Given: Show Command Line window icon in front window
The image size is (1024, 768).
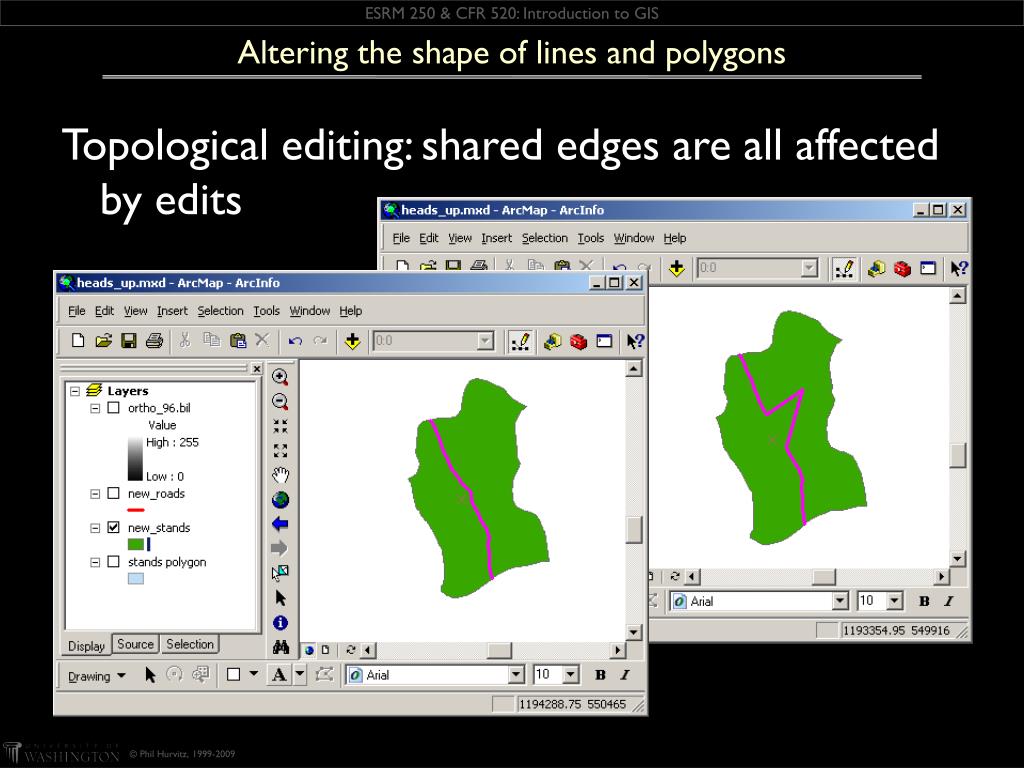Looking at the screenshot, I should pos(604,341).
